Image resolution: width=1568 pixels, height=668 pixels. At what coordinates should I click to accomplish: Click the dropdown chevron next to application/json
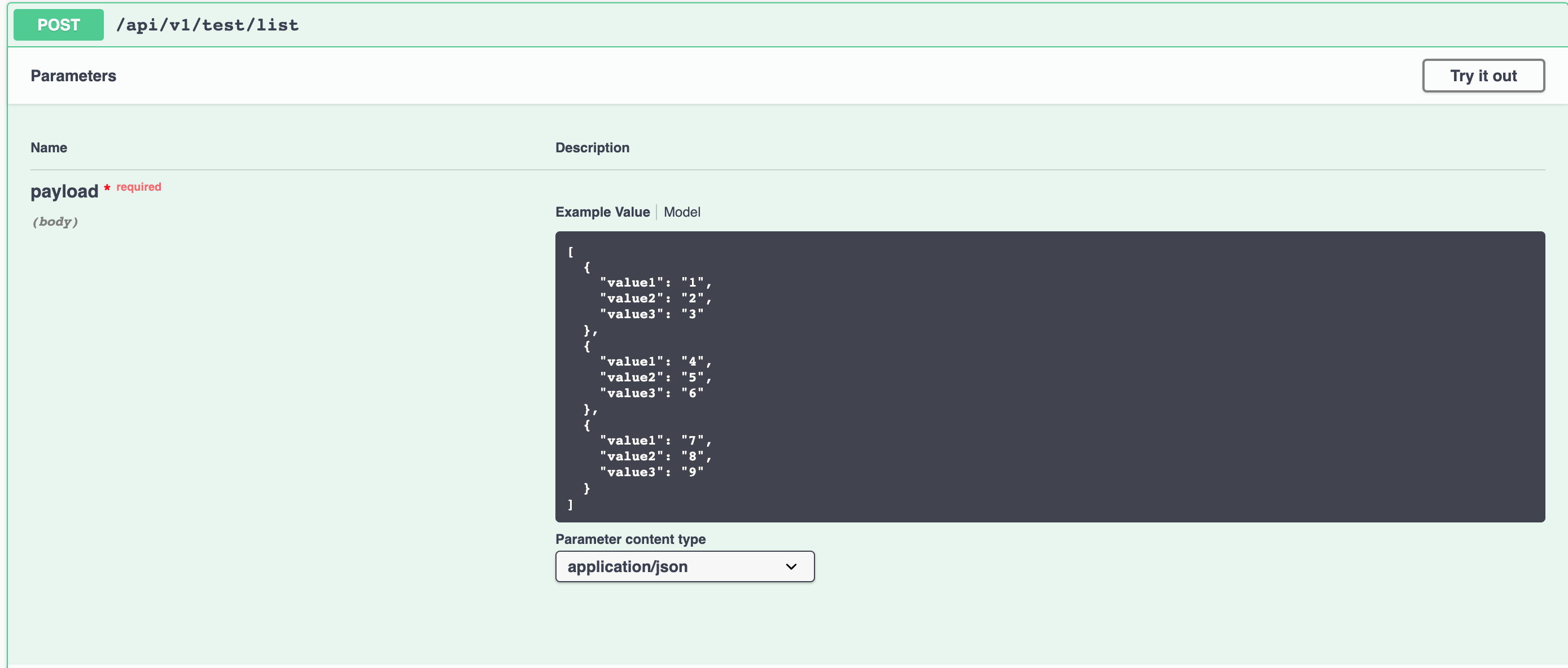coord(791,566)
